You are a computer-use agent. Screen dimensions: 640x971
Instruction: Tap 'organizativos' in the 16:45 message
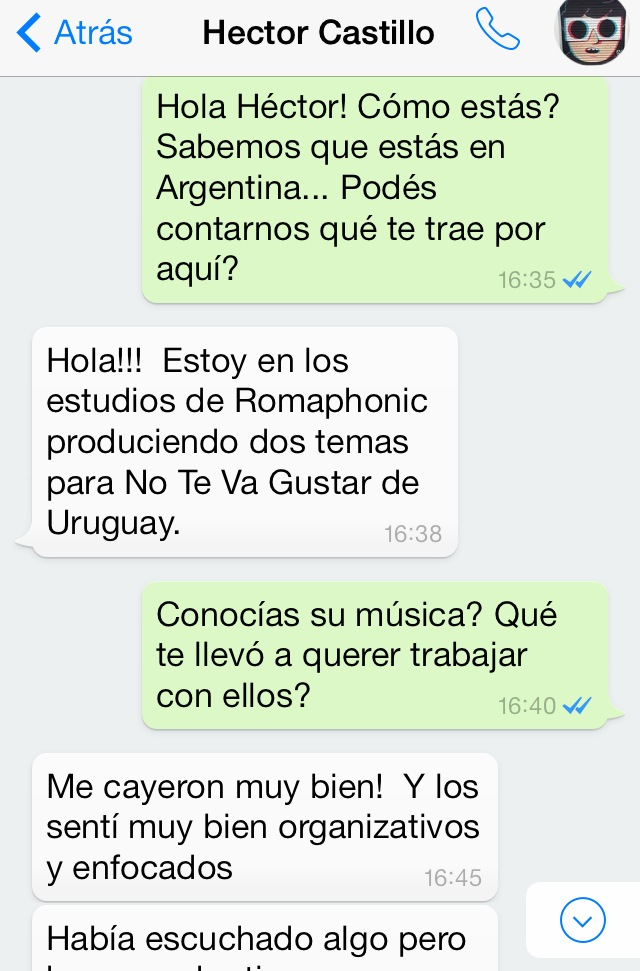(379, 827)
